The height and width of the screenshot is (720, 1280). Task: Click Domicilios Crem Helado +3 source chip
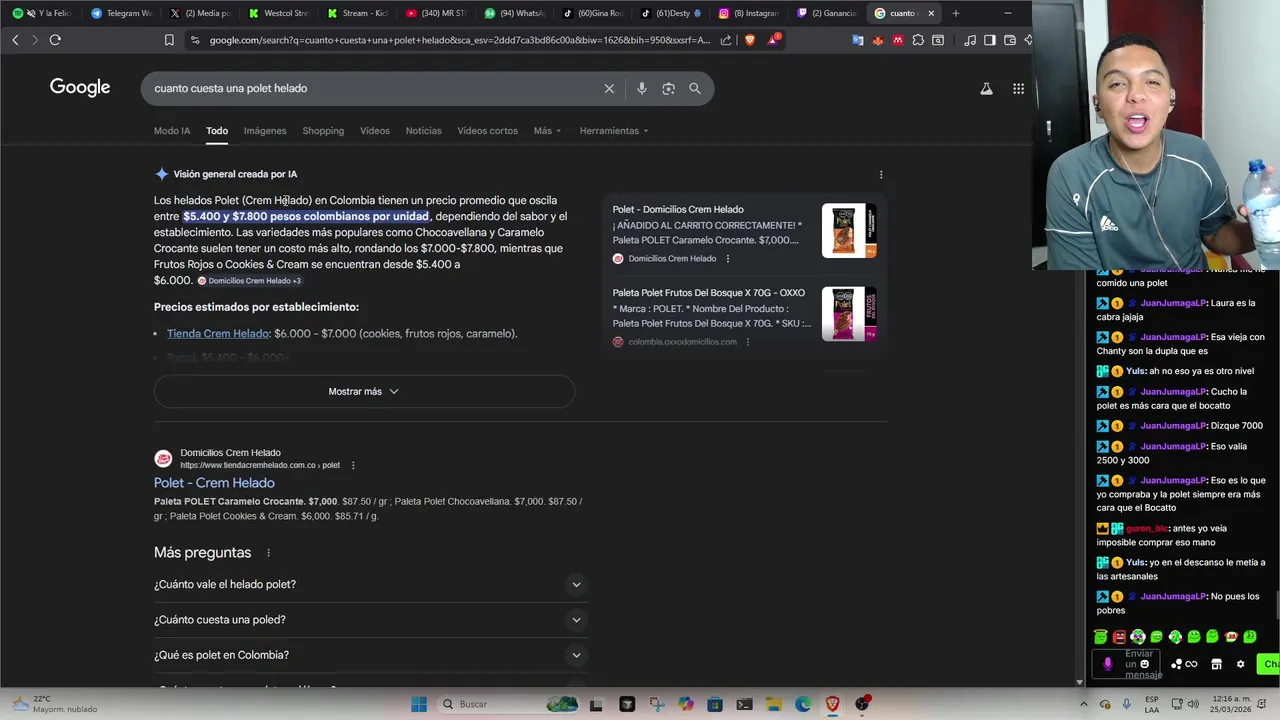(249, 281)
